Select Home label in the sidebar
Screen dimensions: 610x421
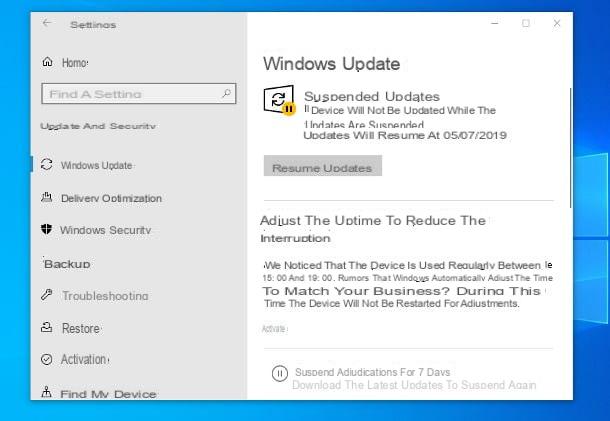click(x=75, y=63)
